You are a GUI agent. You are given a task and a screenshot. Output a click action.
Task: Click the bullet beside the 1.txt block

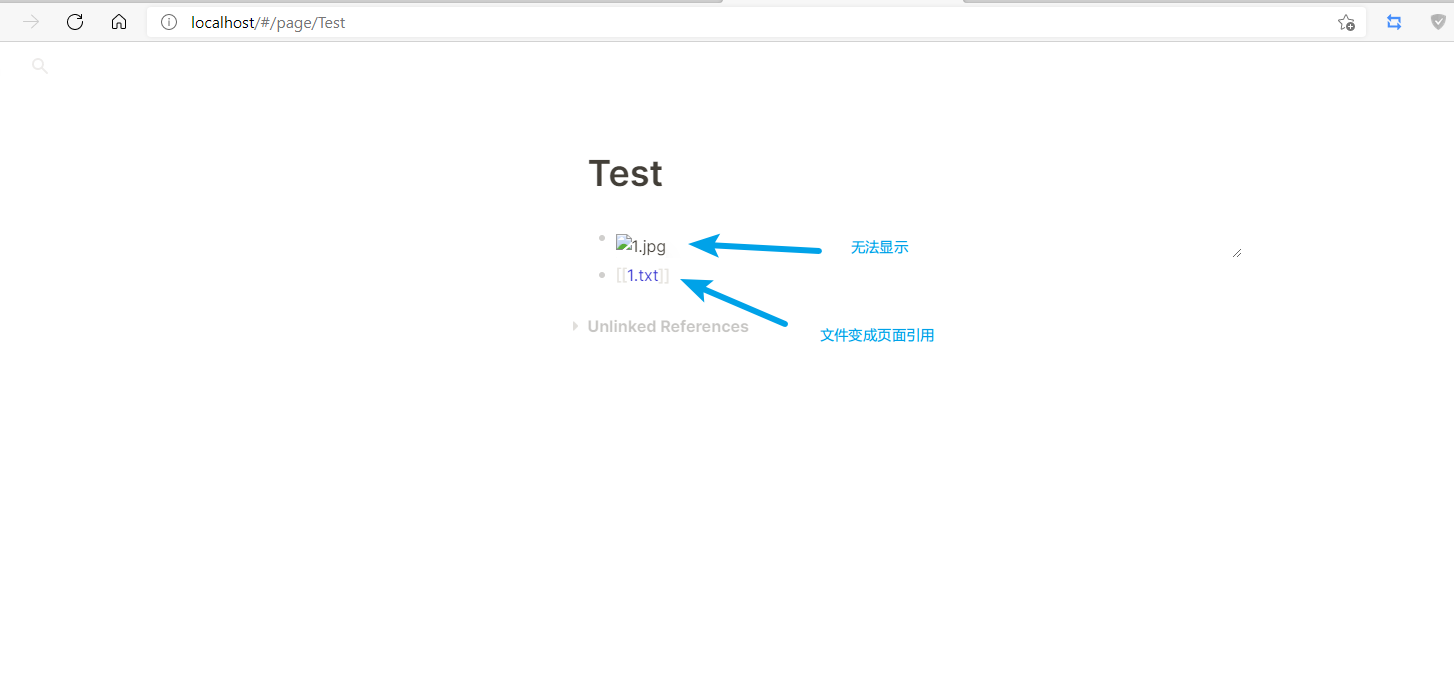pyautogui.click(x=601, y=275)
